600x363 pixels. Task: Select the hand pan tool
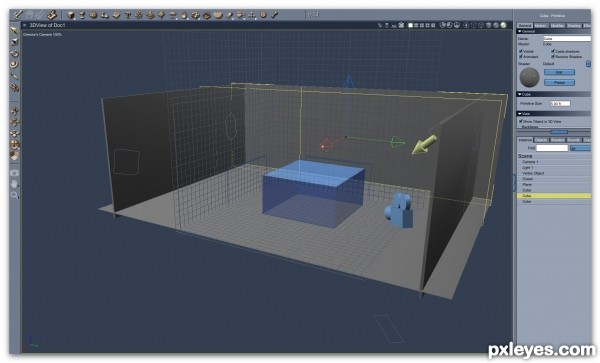[14, 184]
